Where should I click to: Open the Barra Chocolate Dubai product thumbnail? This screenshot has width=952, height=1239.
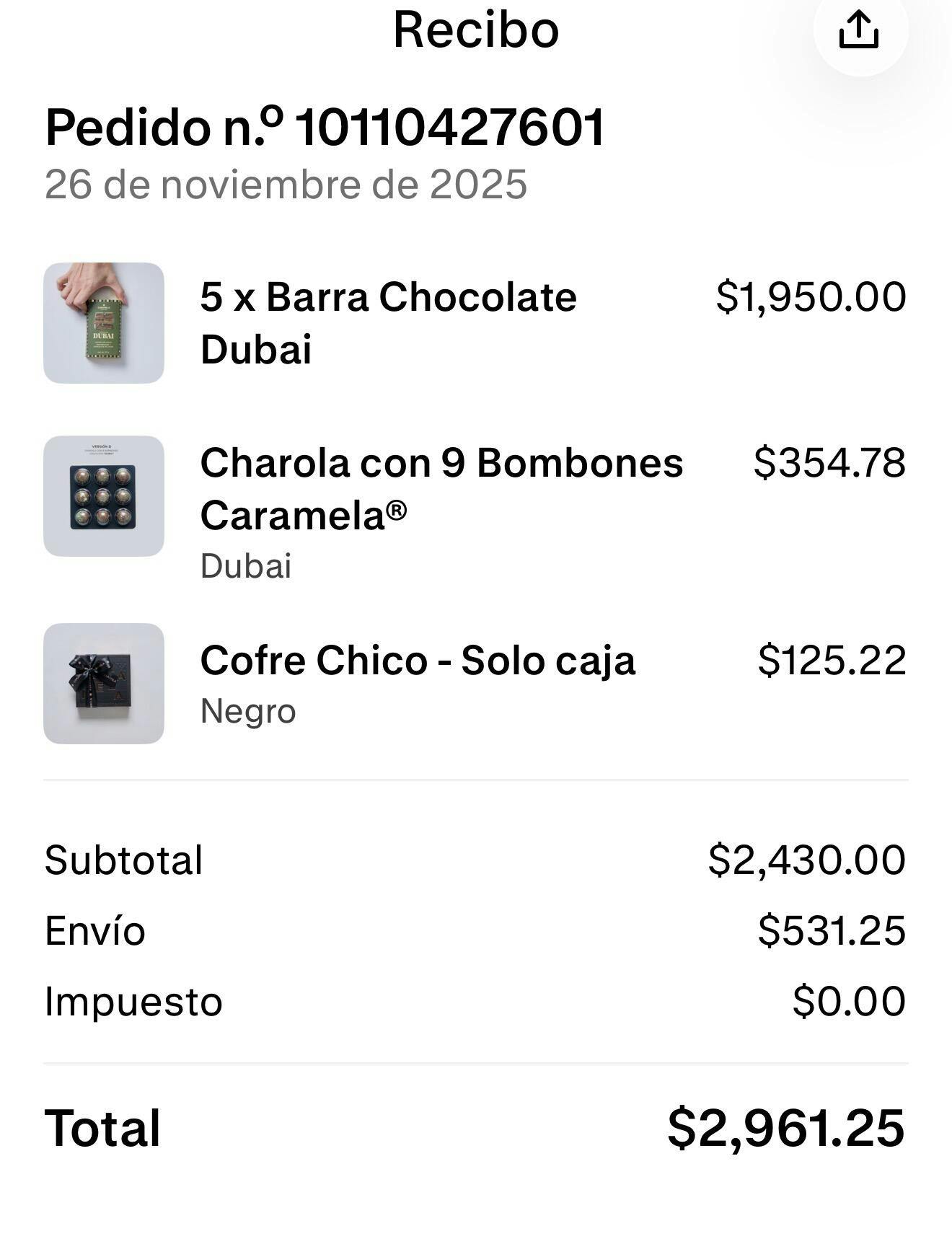104,323
